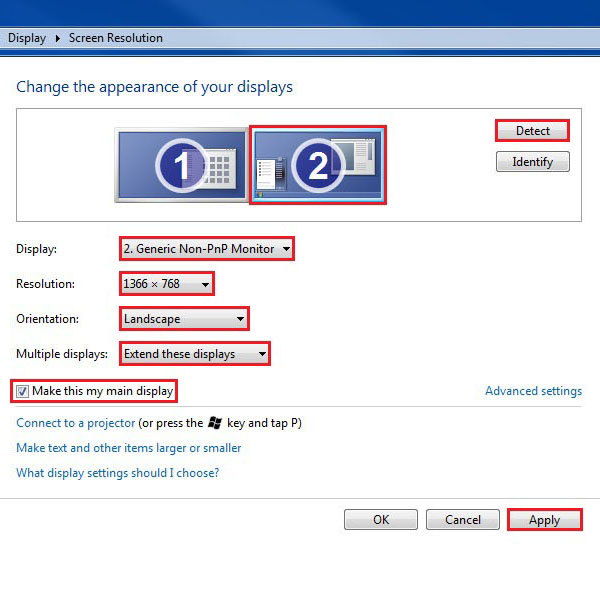Click Screen Resolution breadcrumb item
The width and height of the screenshot is (600, 600).
point(116,38)
